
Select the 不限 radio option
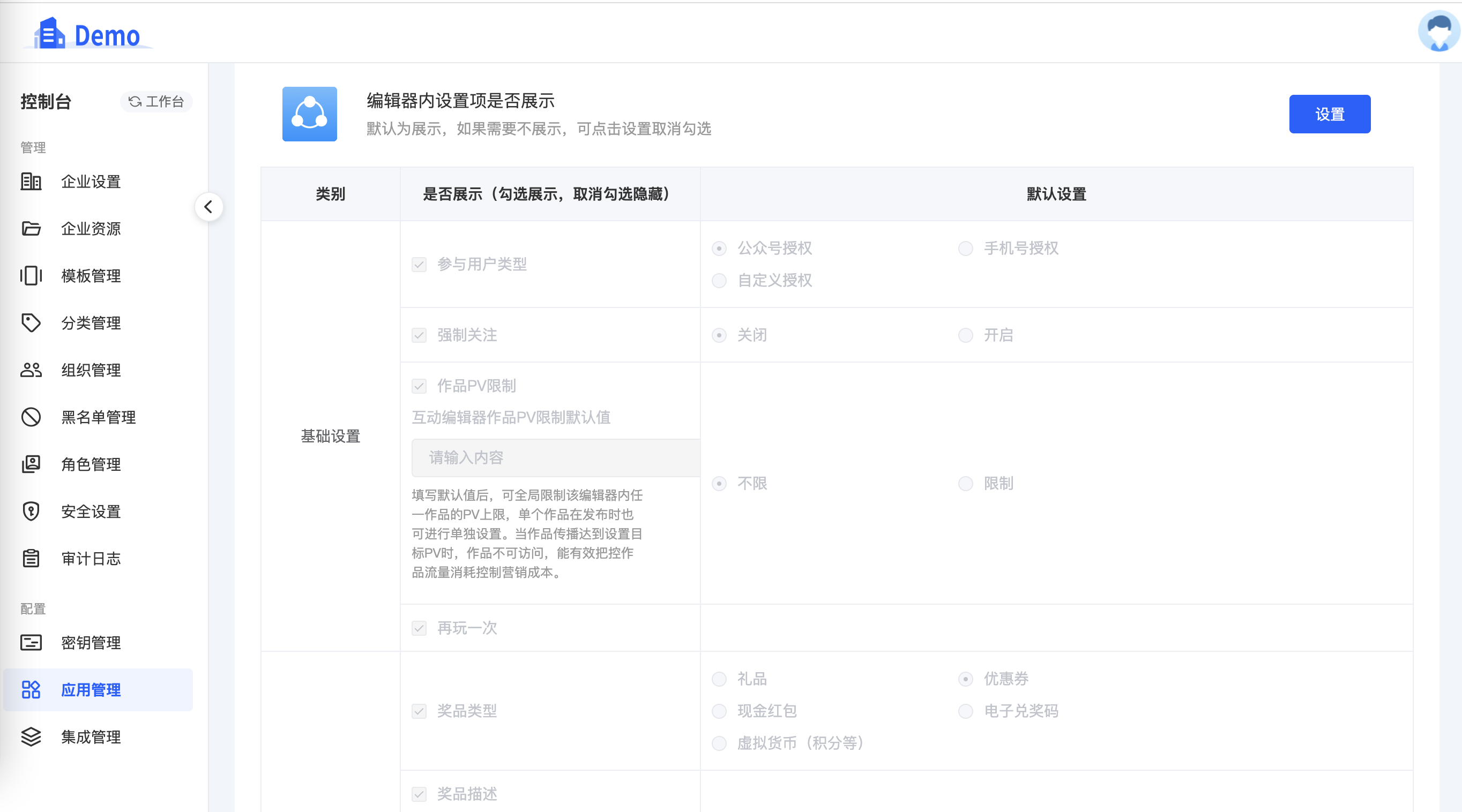pyautogui.click(x=719, y=484)
